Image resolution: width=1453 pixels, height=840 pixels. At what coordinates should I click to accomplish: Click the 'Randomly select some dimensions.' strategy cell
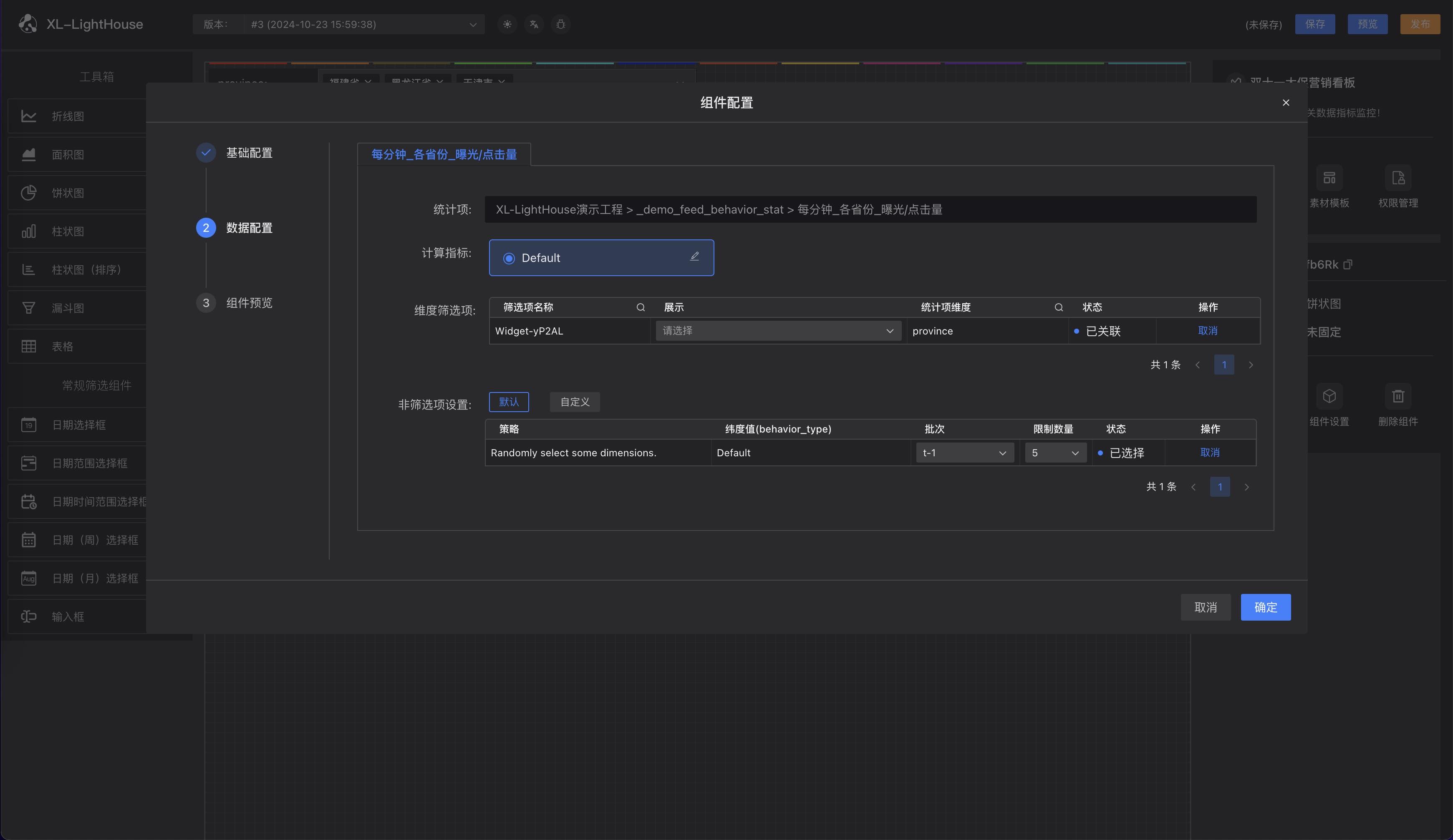click(598, 453)
